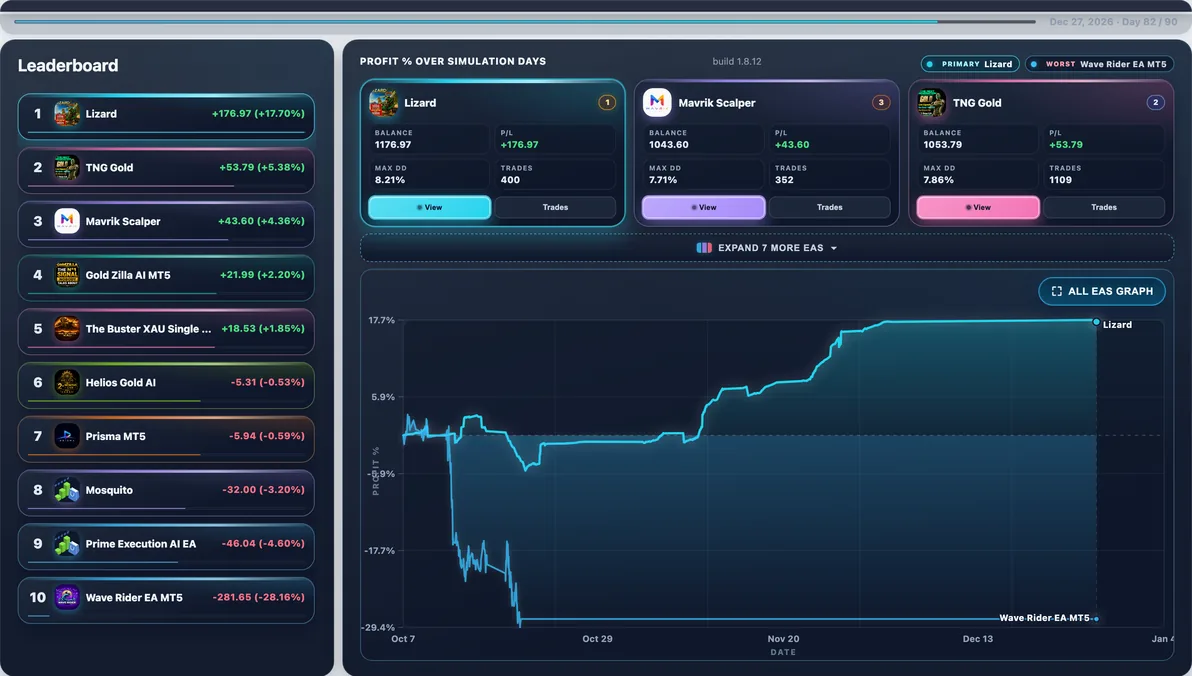Click the Wave Rider EA MT5 icon

[x=67, y=598]
